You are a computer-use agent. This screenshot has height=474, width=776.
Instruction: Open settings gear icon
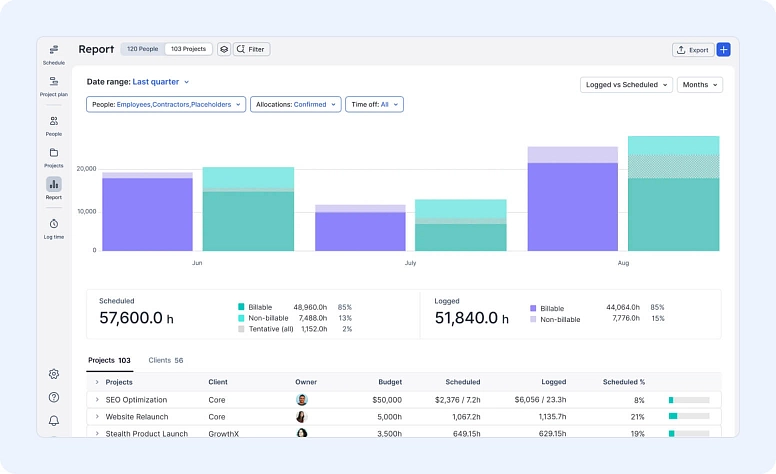54,374
